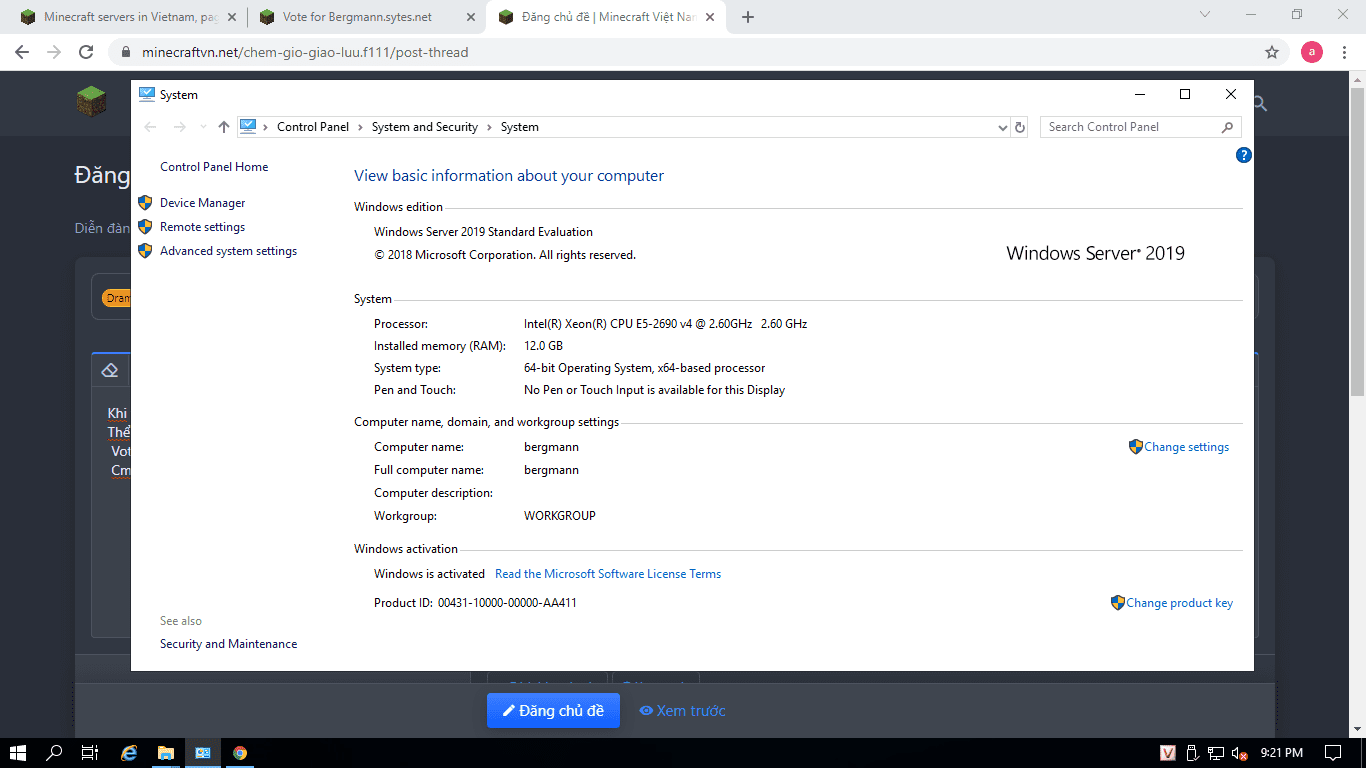This screenshot has width=1366, height=768.
Task: Open taskbar search
Action: click(54, 753)
